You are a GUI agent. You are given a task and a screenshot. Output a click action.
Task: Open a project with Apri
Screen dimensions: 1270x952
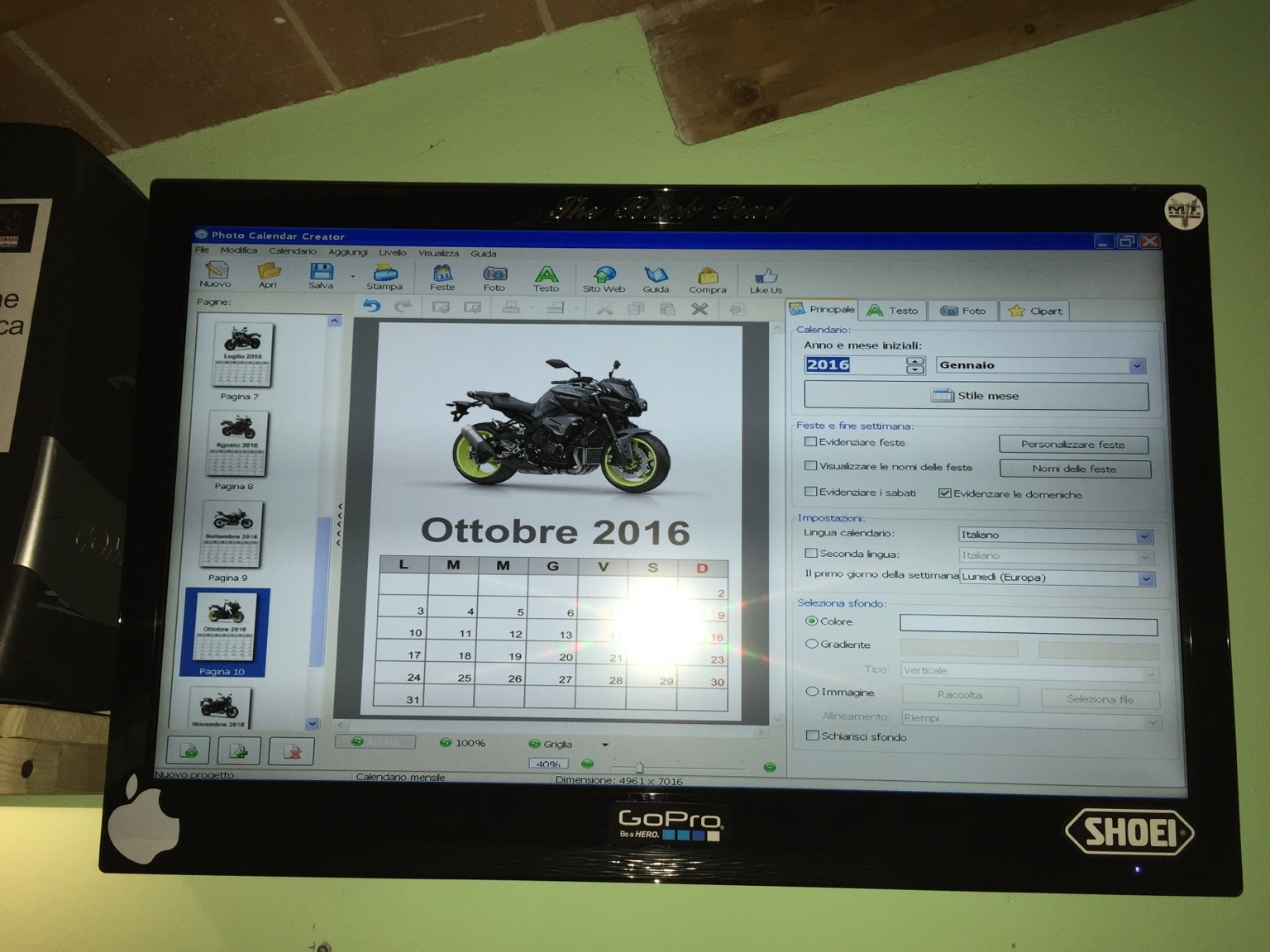(268, 275)
